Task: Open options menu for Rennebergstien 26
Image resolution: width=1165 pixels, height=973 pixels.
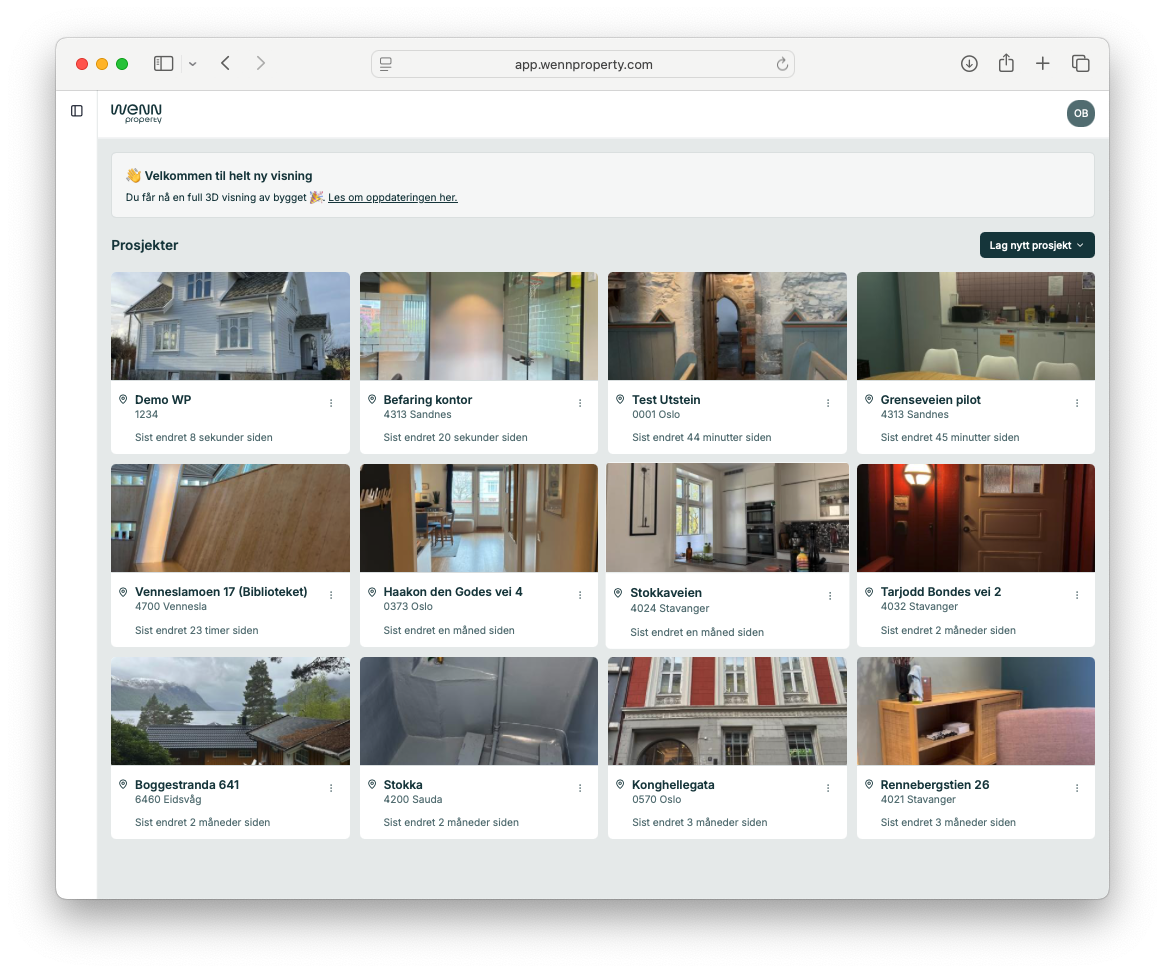Action: (1077, 788)
